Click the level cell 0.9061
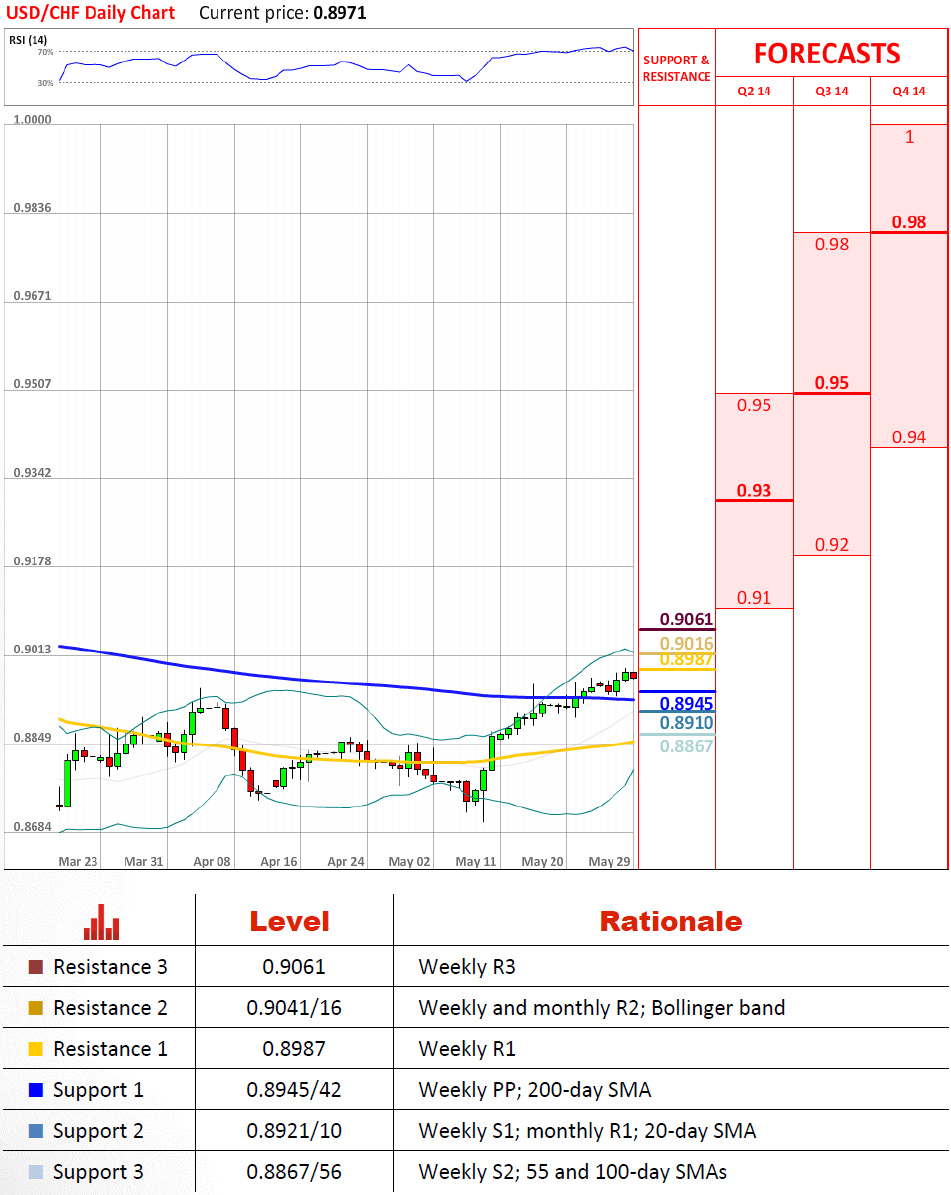Screen dimensions: 951x1195 (293, 967)
